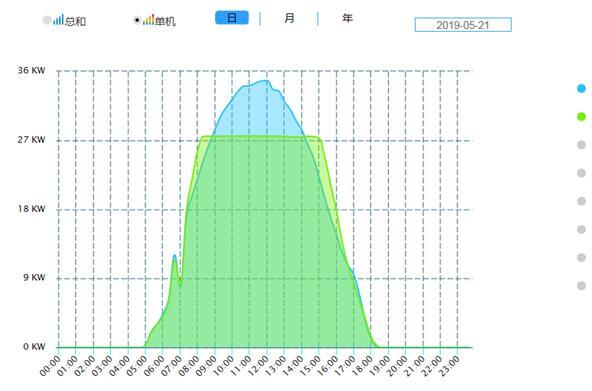Select the 单机 radio button
This screenshot has height=391, width=592.
137,20
